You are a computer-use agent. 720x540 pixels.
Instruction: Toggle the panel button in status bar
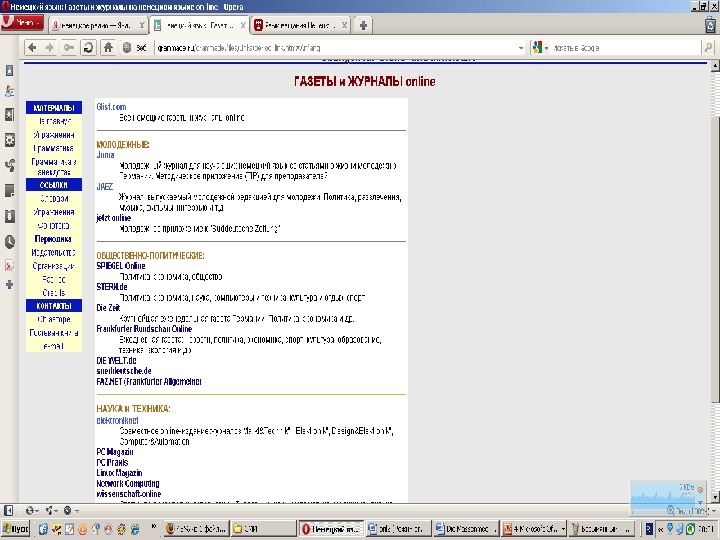(x=8, y=510)
